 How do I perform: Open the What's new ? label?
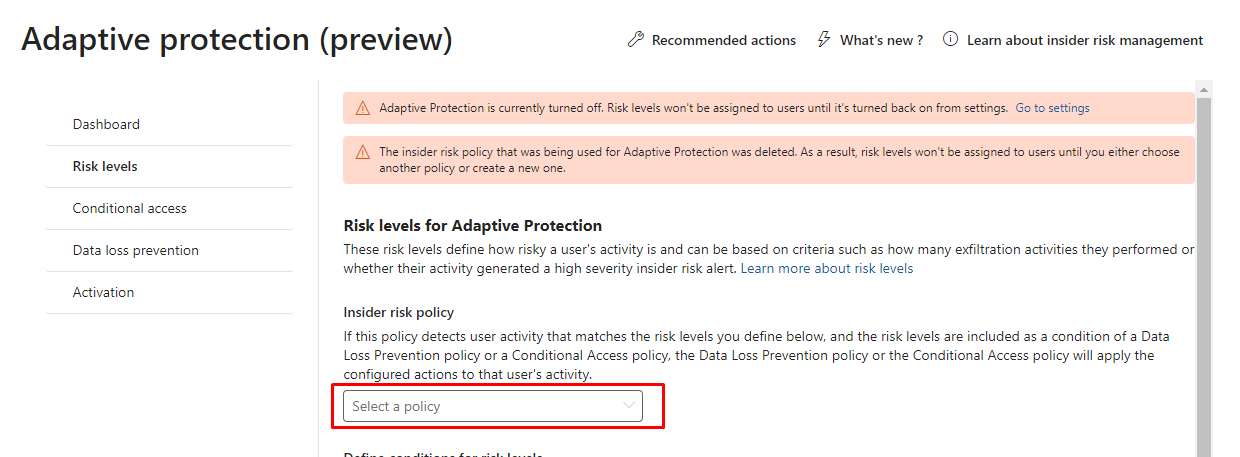(x=881, y=41)
